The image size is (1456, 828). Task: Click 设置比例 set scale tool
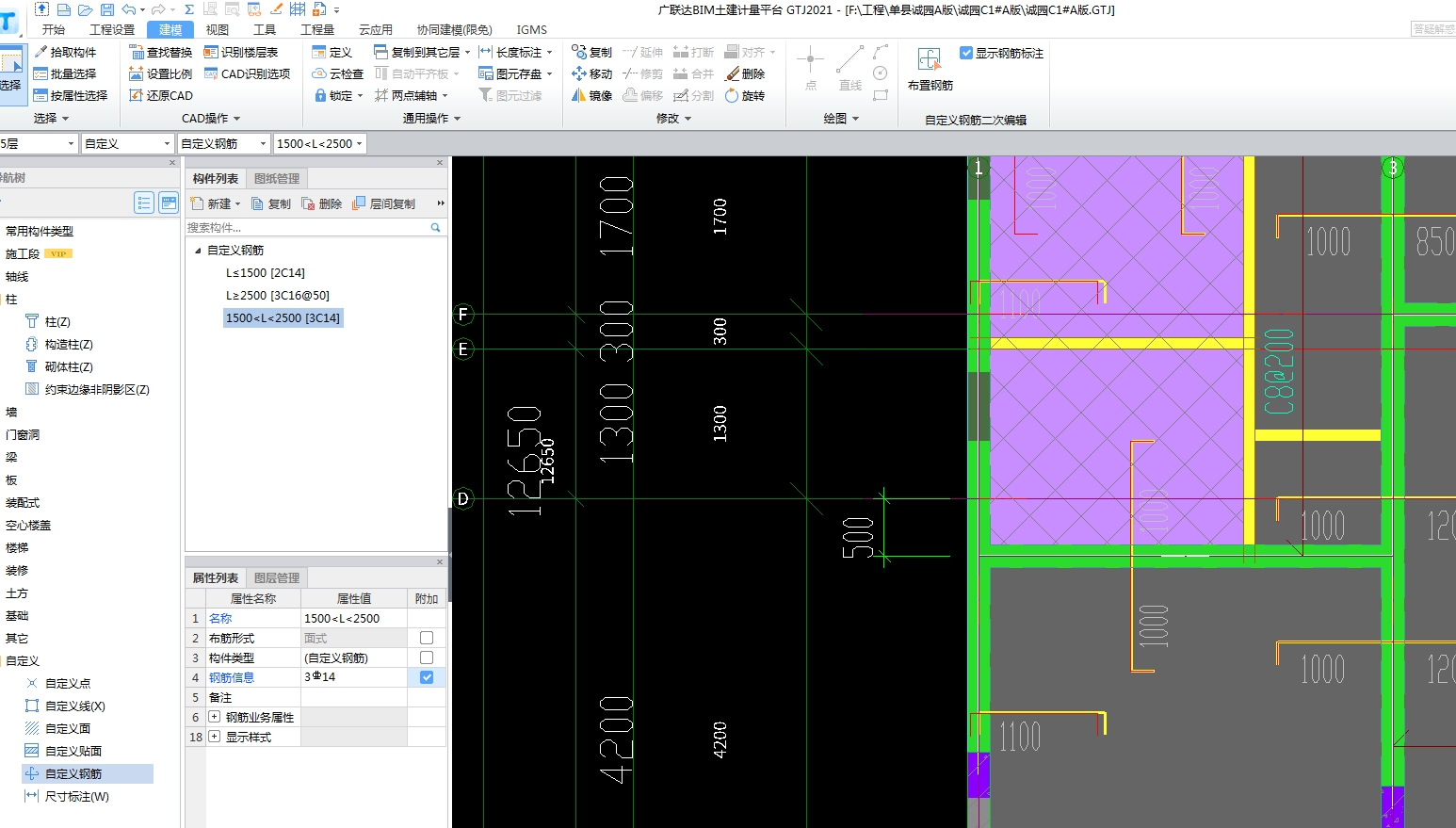(x=161, y=73)
